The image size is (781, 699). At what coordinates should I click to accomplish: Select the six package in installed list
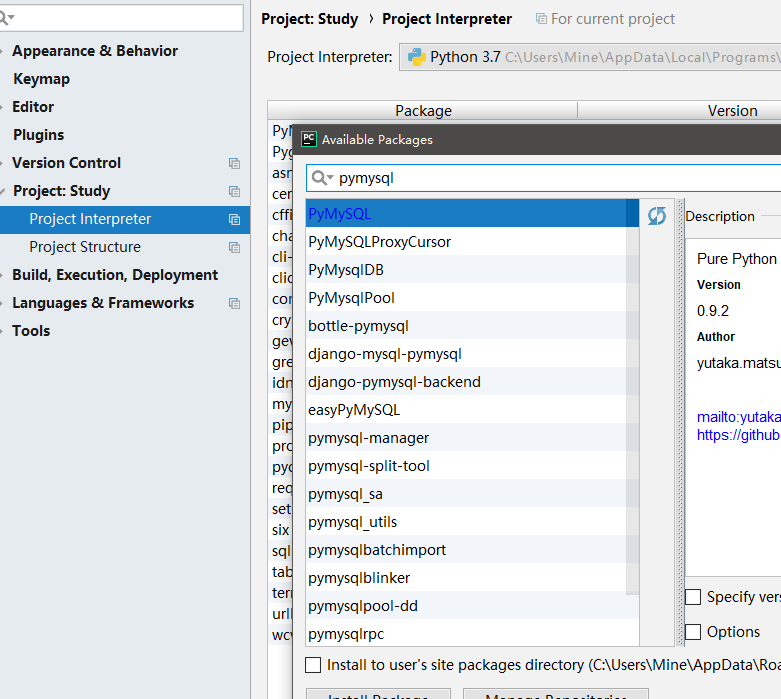280,530
